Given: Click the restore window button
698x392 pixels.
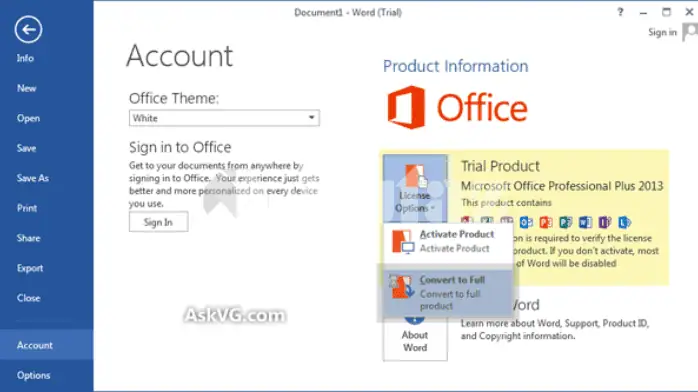Looking at the screenshot, I should click(666, 12).
